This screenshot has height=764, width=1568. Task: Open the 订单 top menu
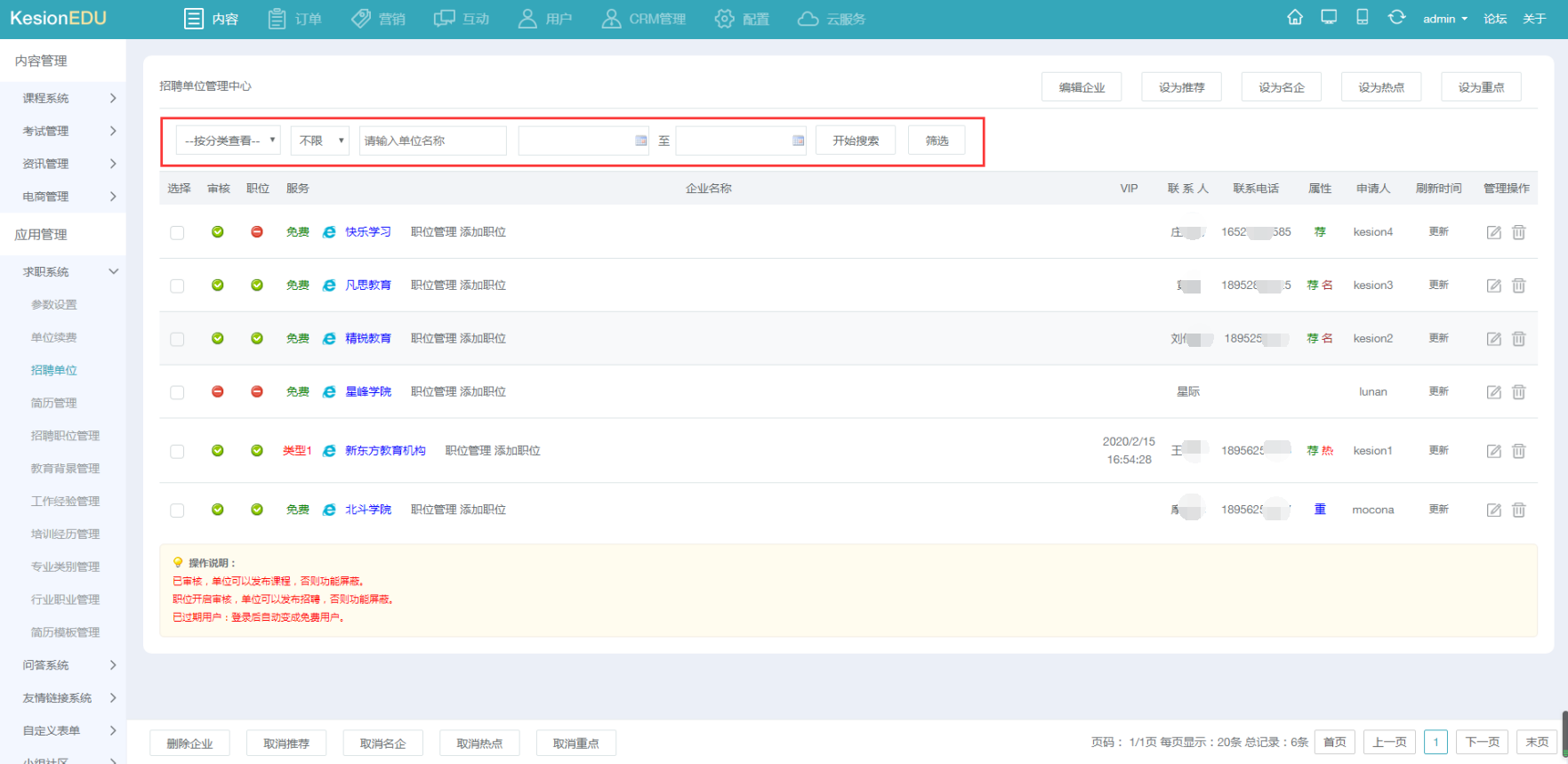pos(294,19)
